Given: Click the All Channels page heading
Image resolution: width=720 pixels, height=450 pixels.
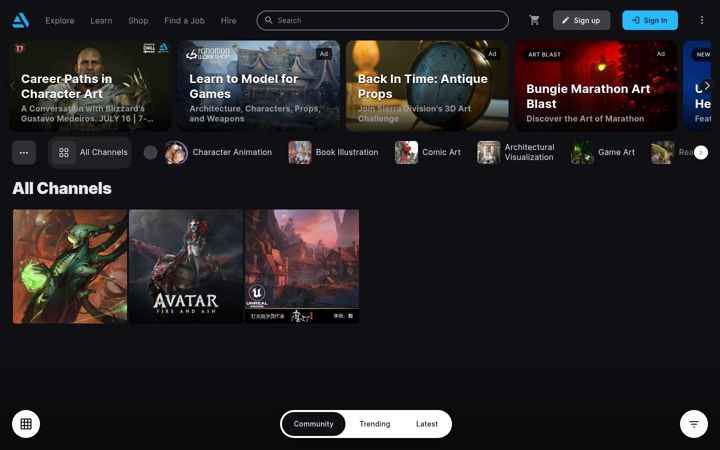Looking at the screenshot, I should pyautogui.click(x=62, y=188).
